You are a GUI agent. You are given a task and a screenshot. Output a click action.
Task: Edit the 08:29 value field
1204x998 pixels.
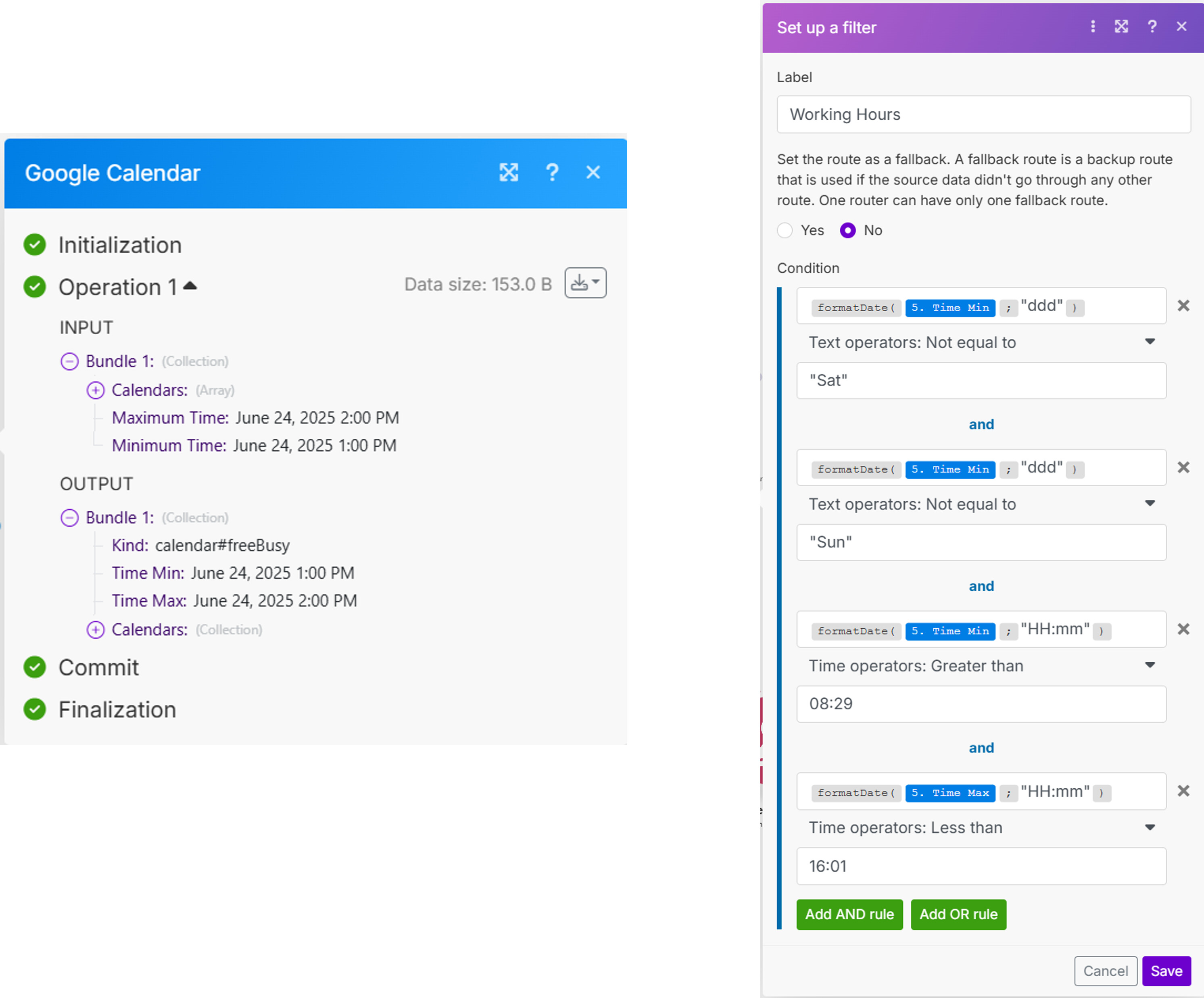(981, 704)
